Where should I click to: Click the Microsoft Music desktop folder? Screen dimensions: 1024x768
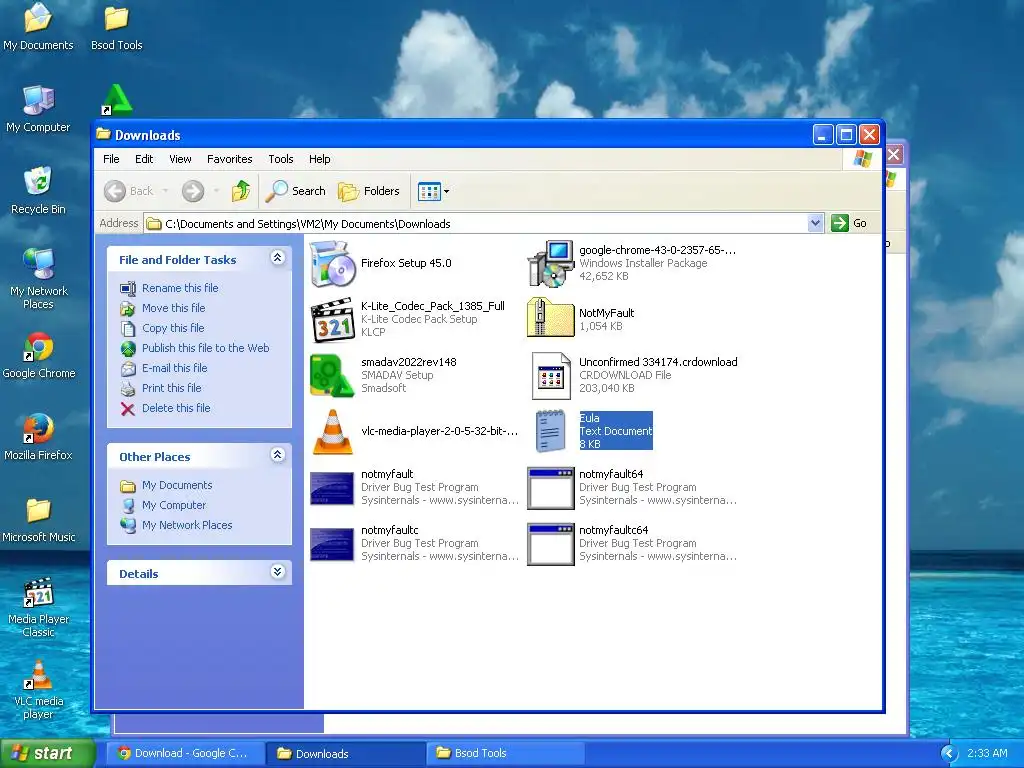[x=38, y=520]
